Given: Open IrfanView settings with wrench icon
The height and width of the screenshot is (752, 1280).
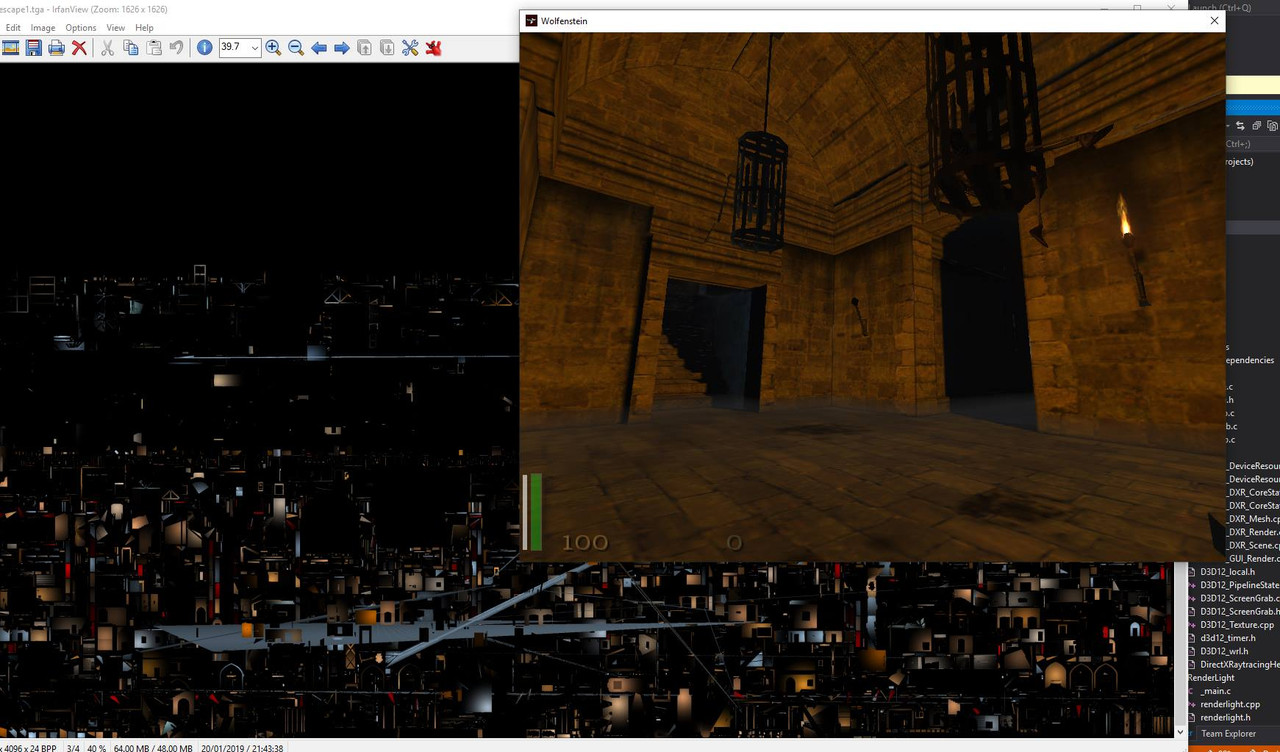Looking at the screenshot, I should click(x=410, y=47).
